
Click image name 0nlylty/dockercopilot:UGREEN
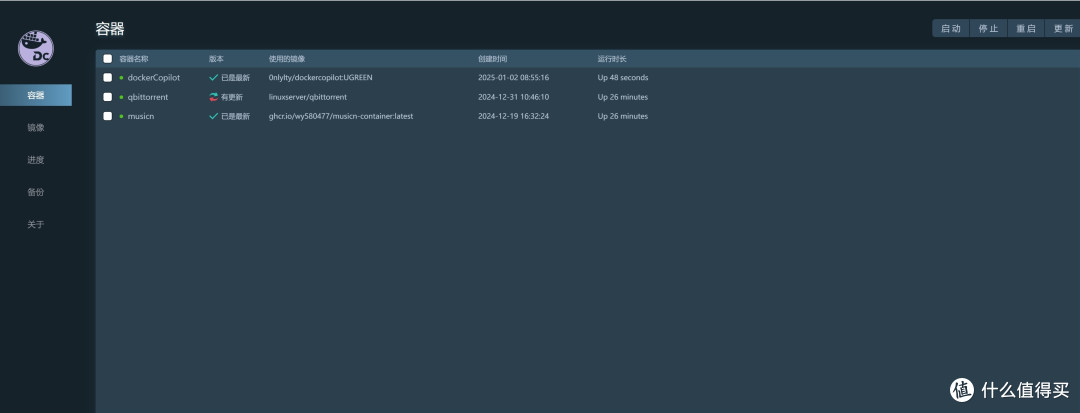pyautogui.click(x=320, y=78)
